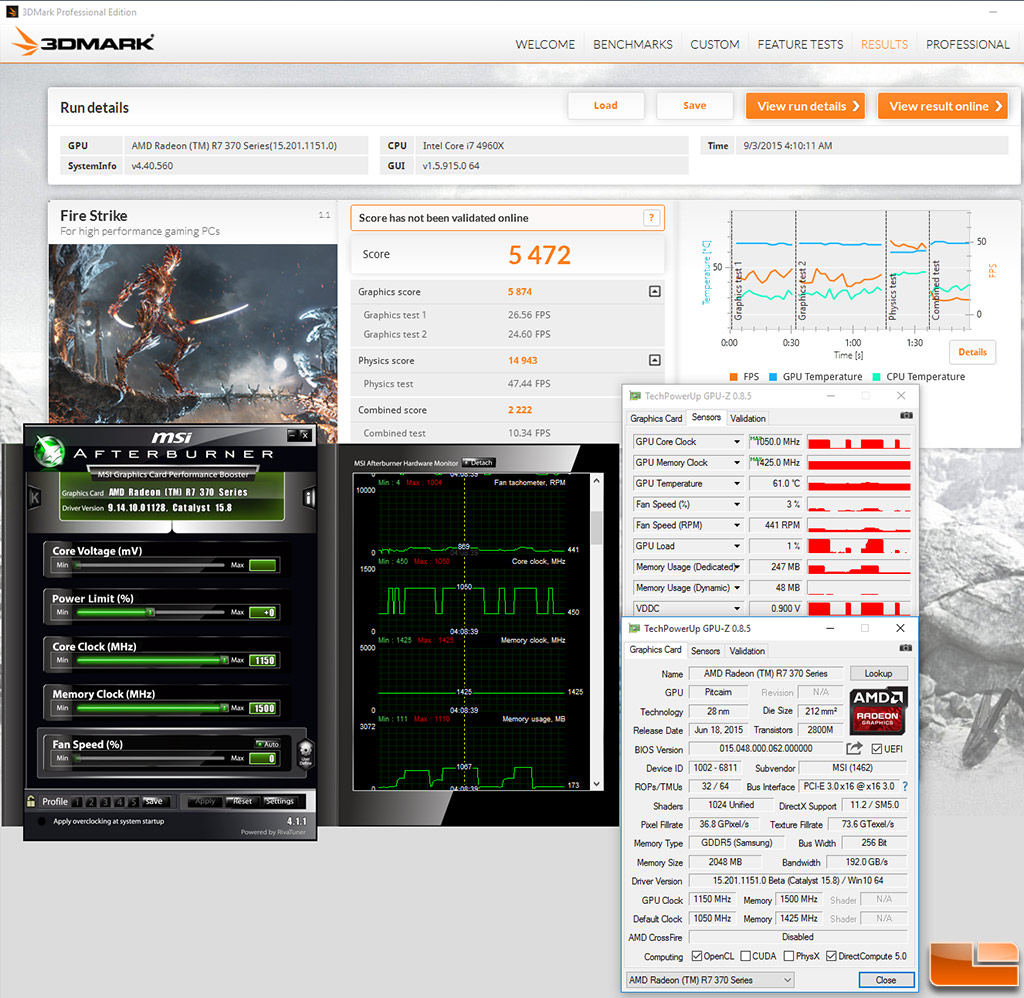
Task: Open Fan Speed (RPM) sensor dropdown
Action: click(x=737, y=525)
